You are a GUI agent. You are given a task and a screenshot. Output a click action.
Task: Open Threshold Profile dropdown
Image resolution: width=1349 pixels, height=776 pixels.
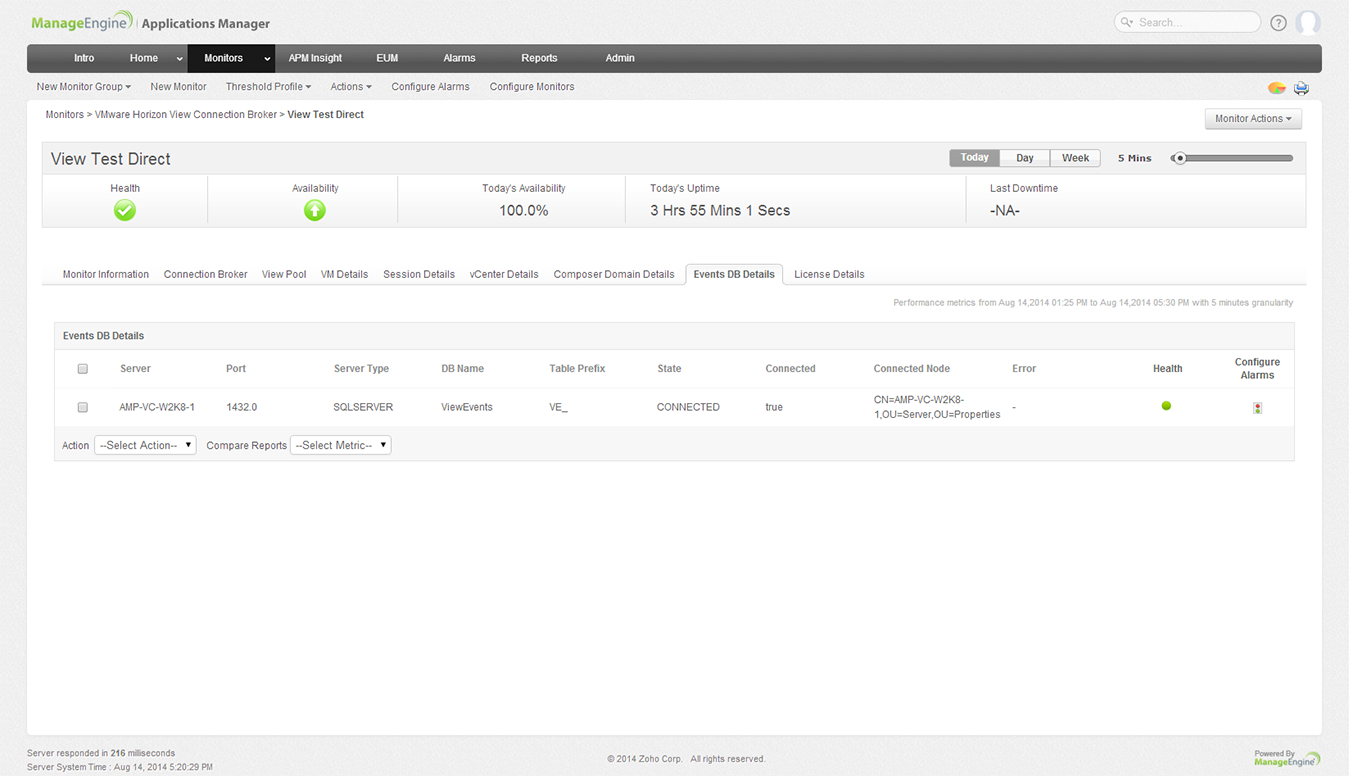[x=268, y=87]
